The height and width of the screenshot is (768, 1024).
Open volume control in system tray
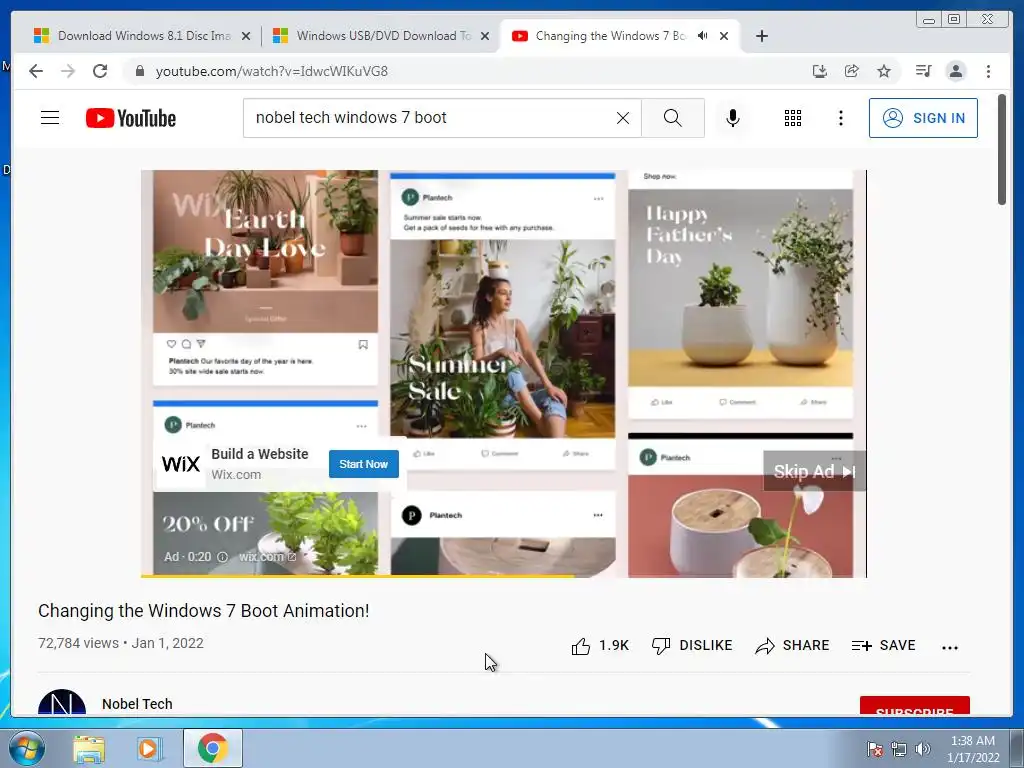pyautogui.click(x=922, y=749)
